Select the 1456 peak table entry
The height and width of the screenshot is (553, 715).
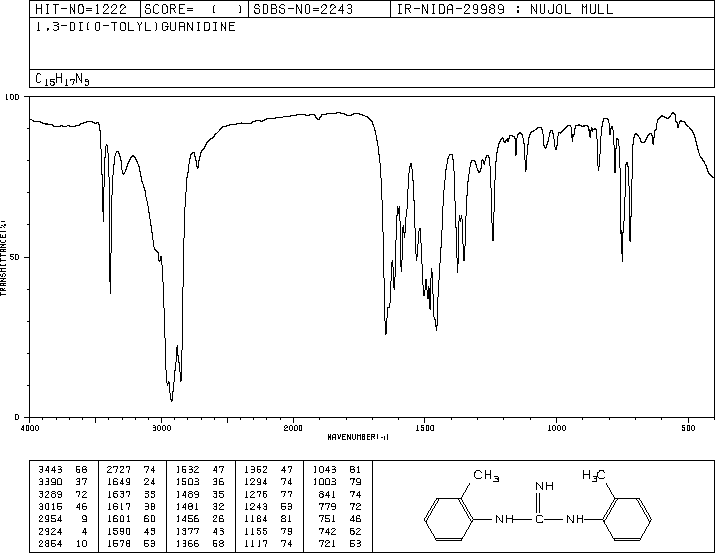[x=200, y=519]
